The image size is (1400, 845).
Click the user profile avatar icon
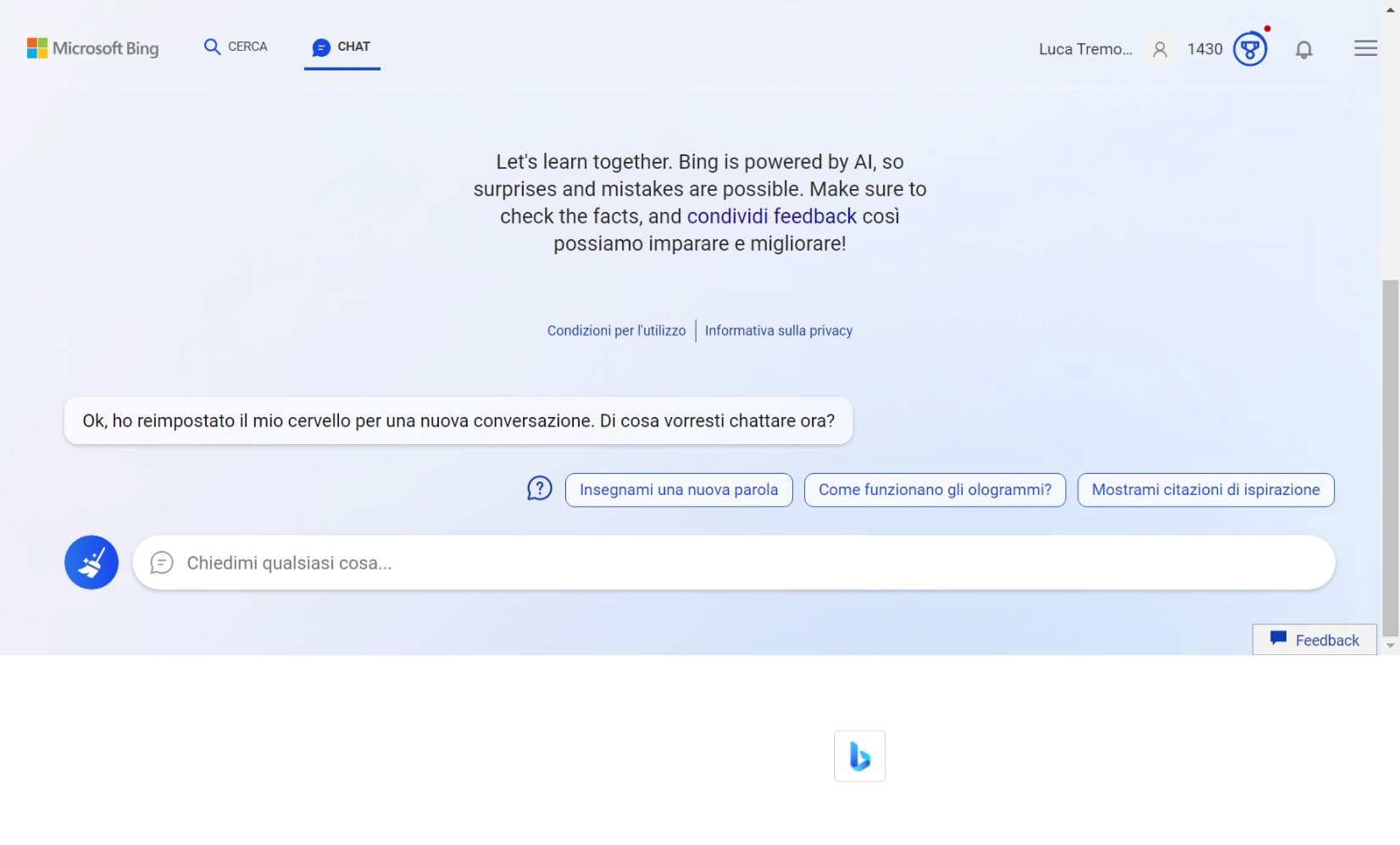[x=1160, y=50]
